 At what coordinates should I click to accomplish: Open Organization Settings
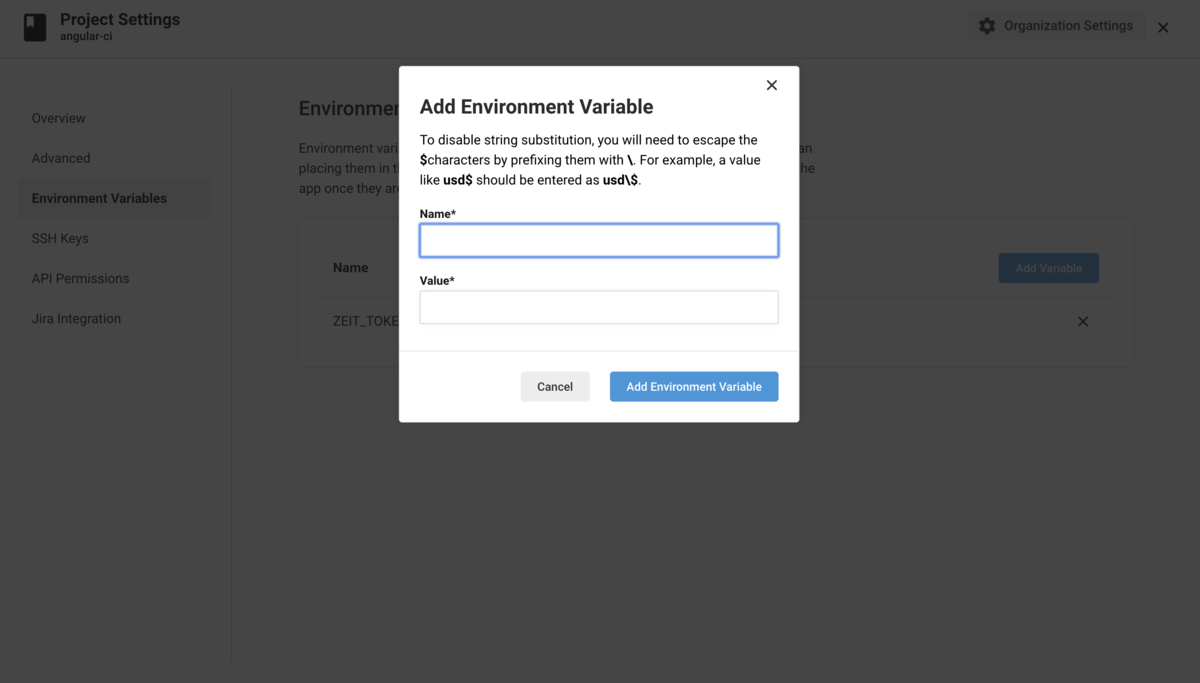point(1056,26)
